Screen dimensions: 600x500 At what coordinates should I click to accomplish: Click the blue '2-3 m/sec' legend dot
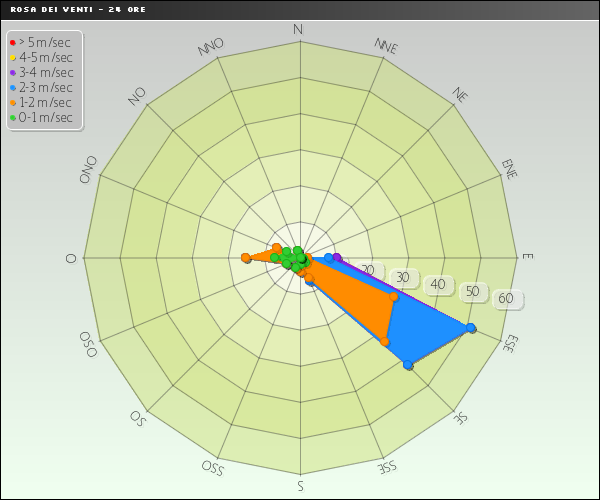13,88
